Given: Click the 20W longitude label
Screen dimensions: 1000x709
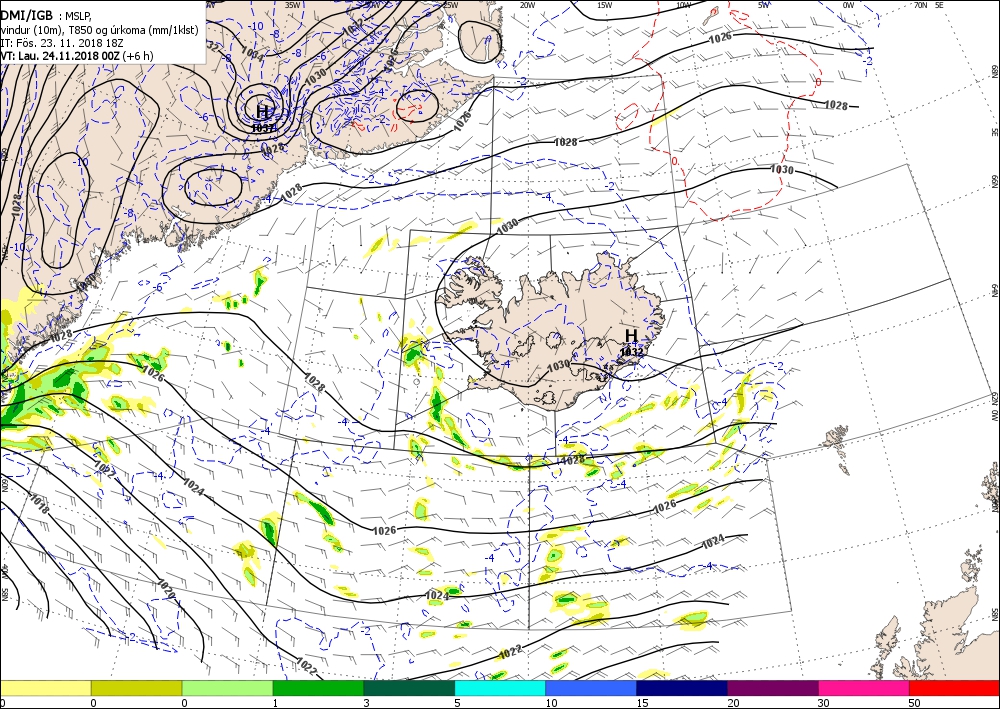Looking at the screenshot, I should (x=527, y=5).
